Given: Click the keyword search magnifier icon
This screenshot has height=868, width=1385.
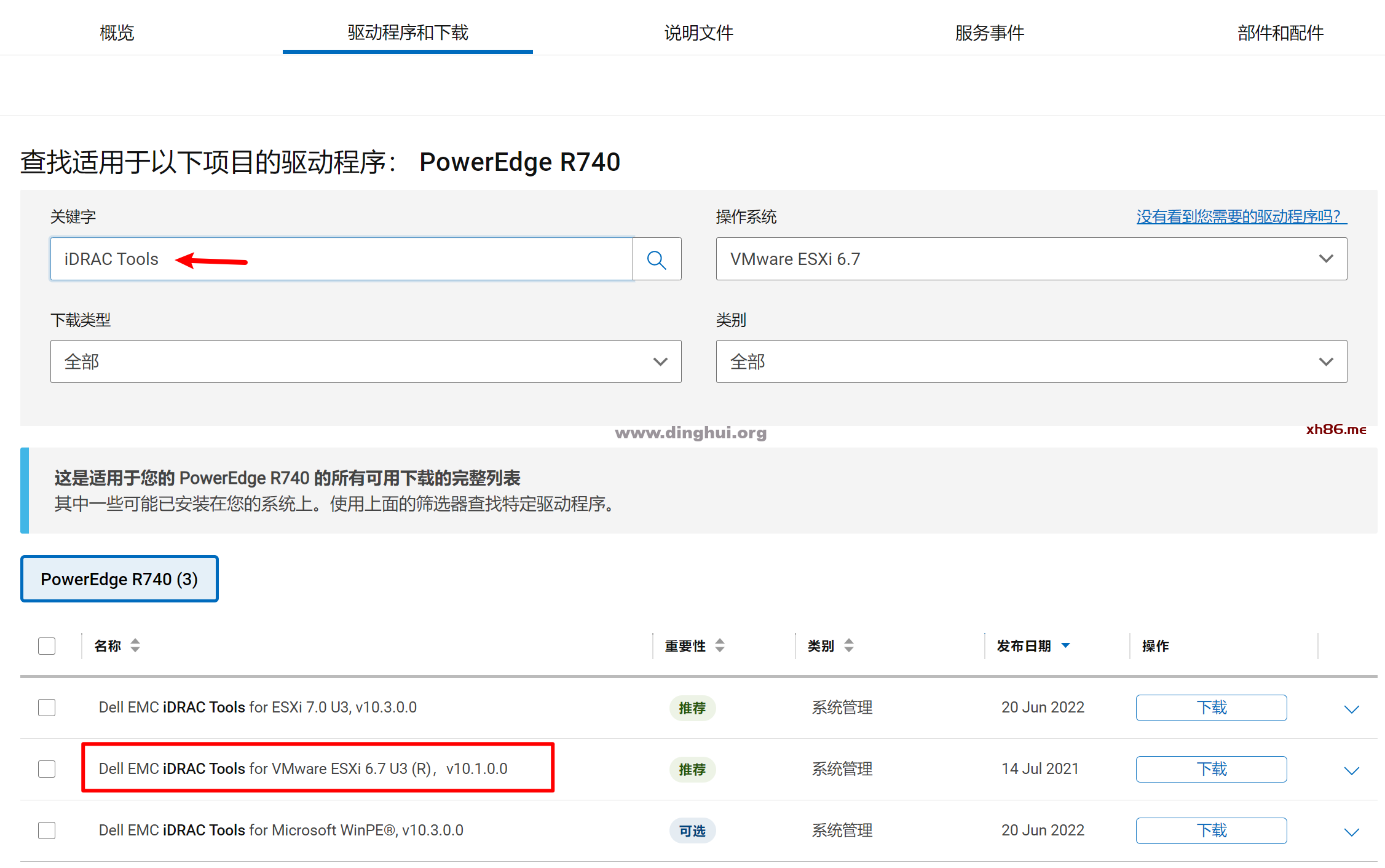Looking at the screenshot, I should click(657, 259).
